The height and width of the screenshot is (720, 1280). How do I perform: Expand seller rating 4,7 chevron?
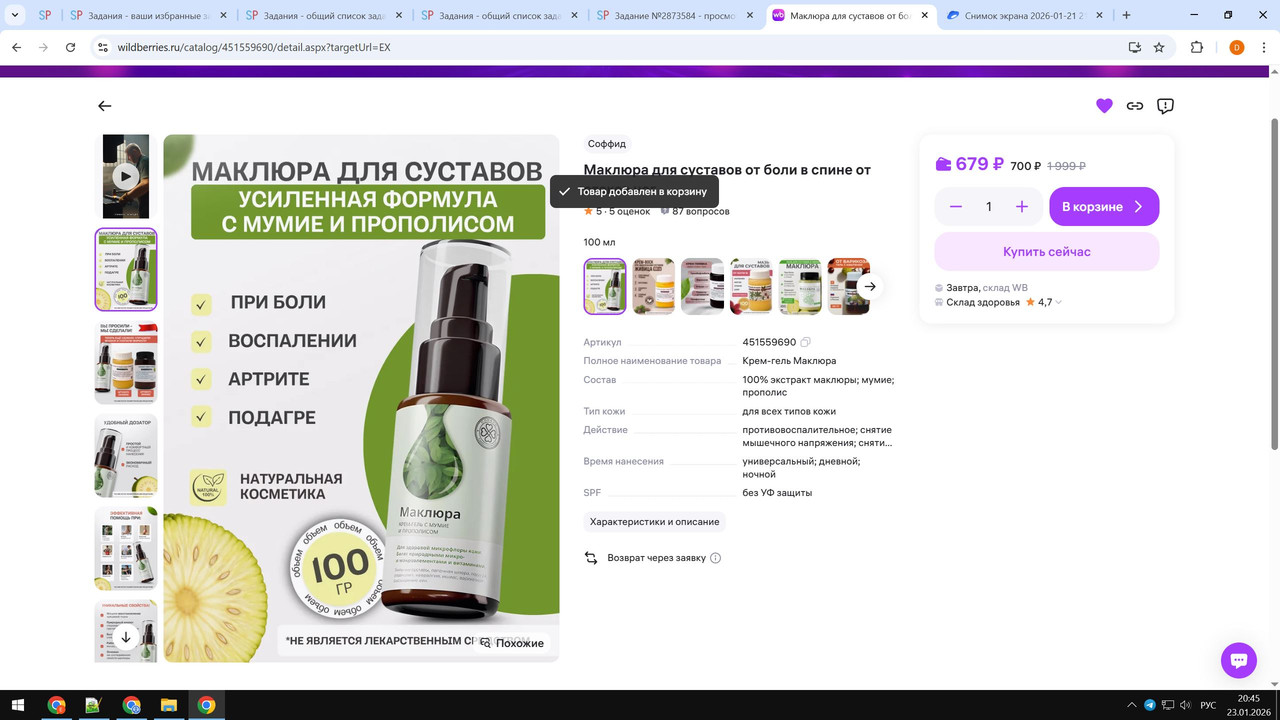pos(1059,303)
